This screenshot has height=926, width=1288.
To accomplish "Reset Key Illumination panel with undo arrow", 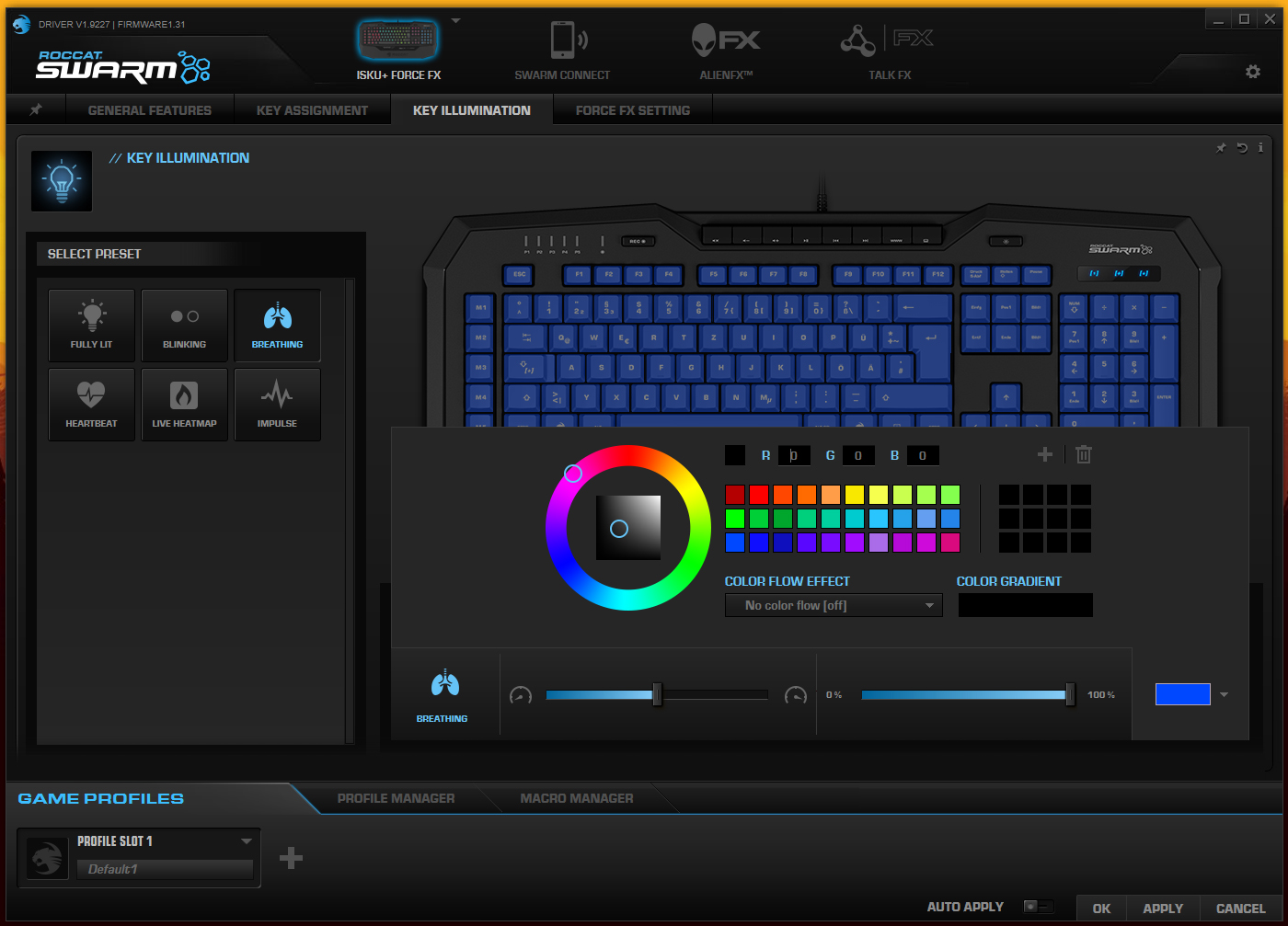I will coord(1242,148).
